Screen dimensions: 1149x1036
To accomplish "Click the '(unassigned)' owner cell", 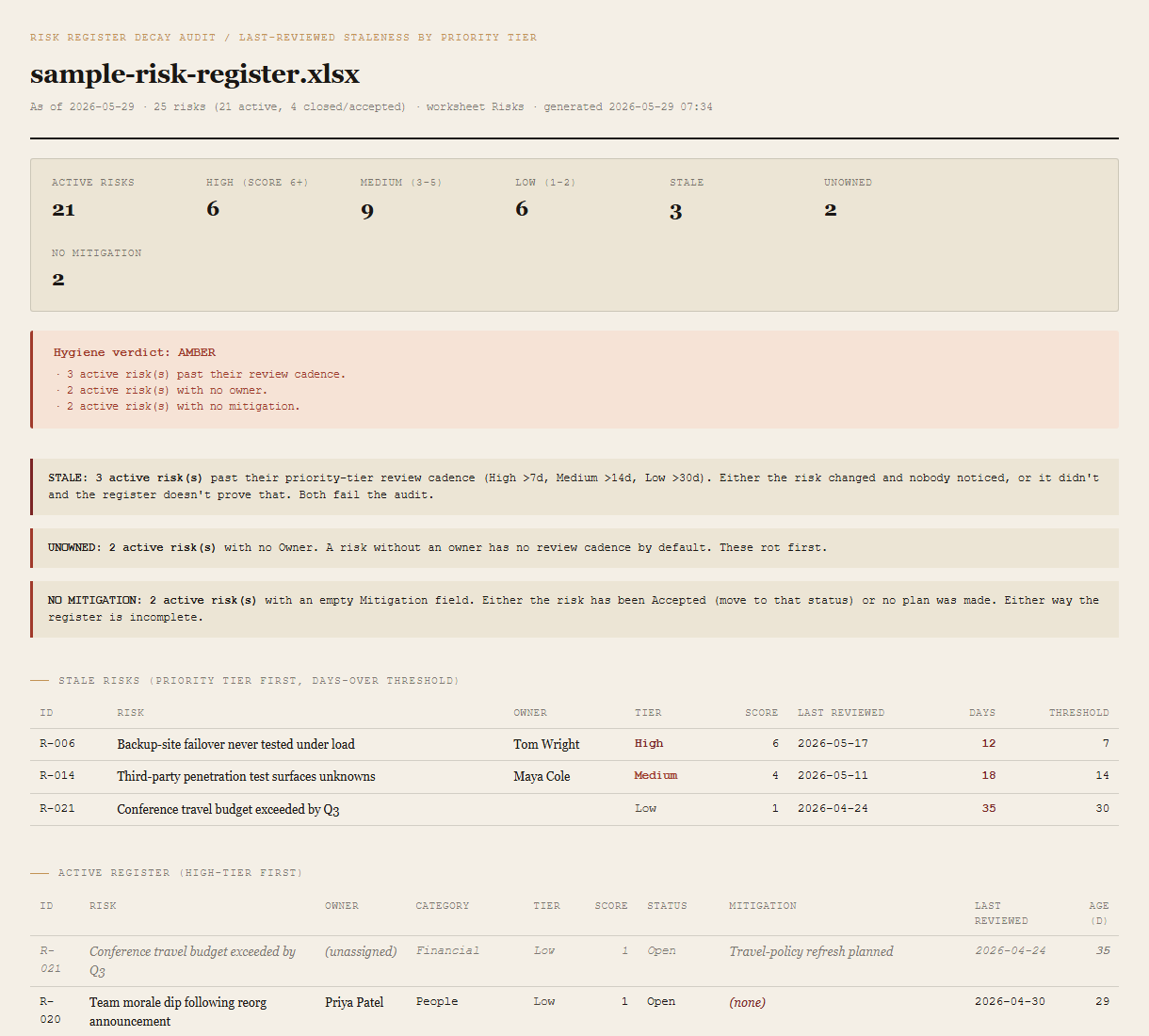I will tap(361, 951).
